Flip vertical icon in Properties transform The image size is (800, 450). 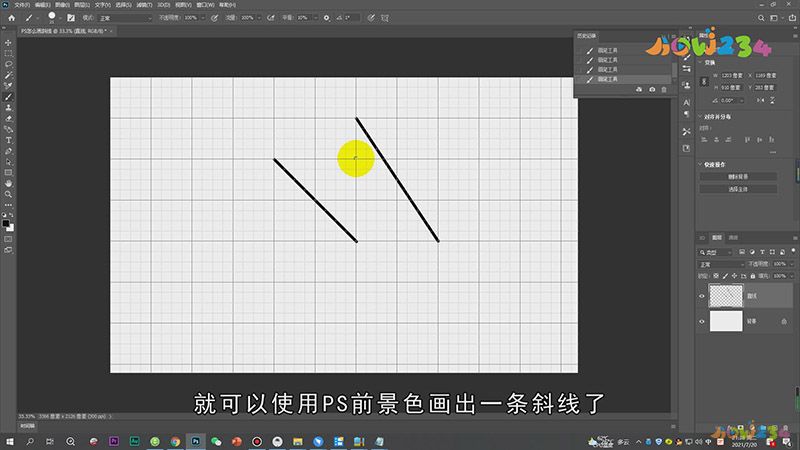[x=772, y=101]
